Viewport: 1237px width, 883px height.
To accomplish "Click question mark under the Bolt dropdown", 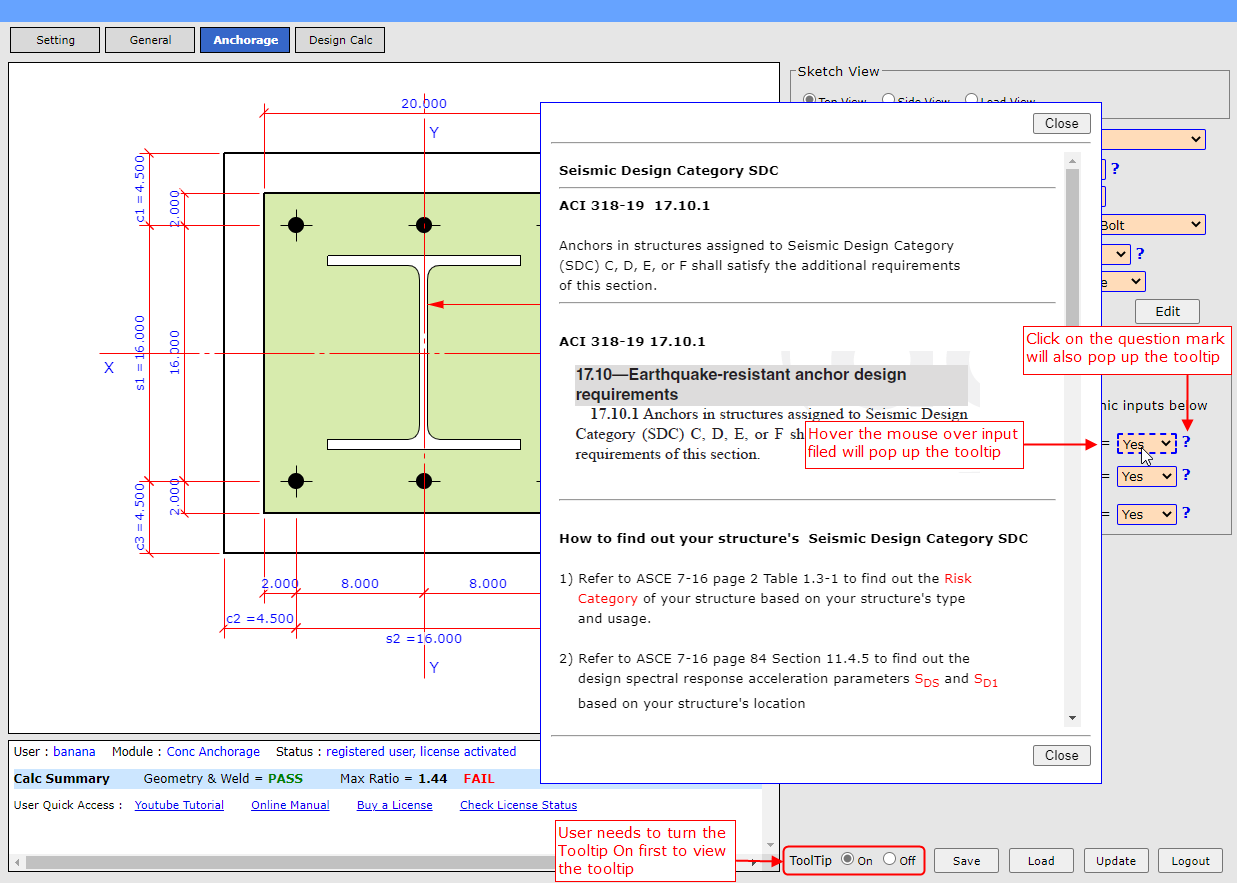I will (1140, 254).
